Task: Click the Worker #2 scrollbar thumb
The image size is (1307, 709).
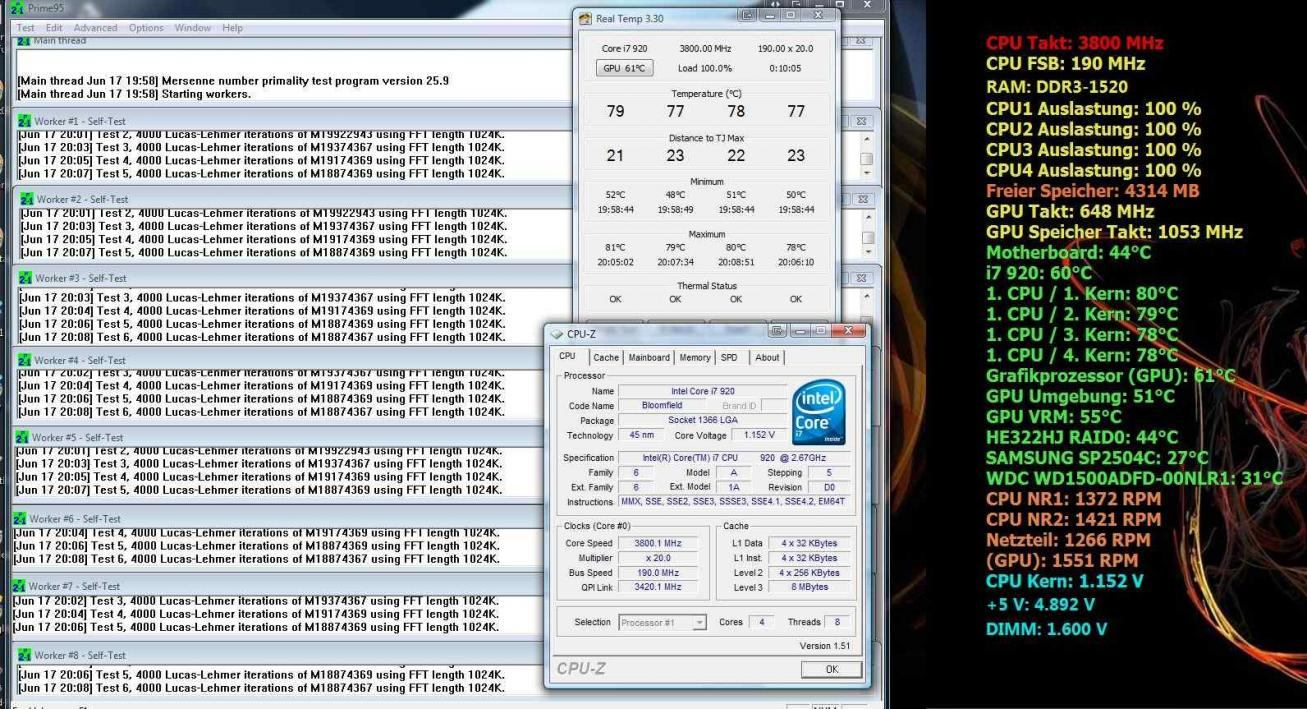Action: pyautogui.click(x=867, y=237)
